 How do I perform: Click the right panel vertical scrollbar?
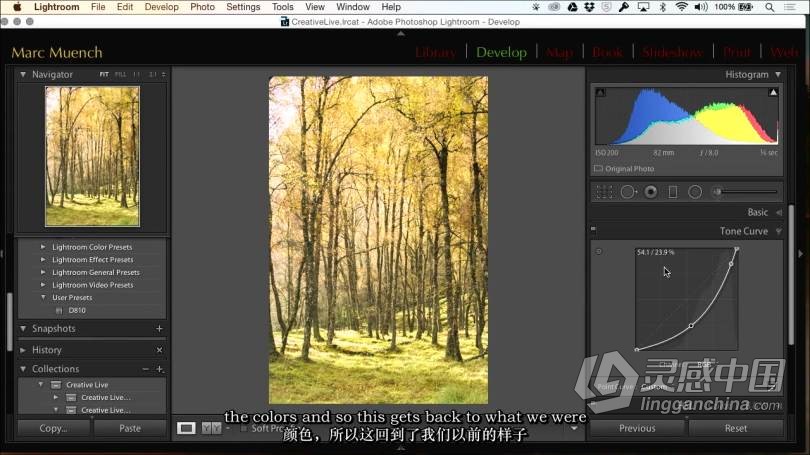791,274
